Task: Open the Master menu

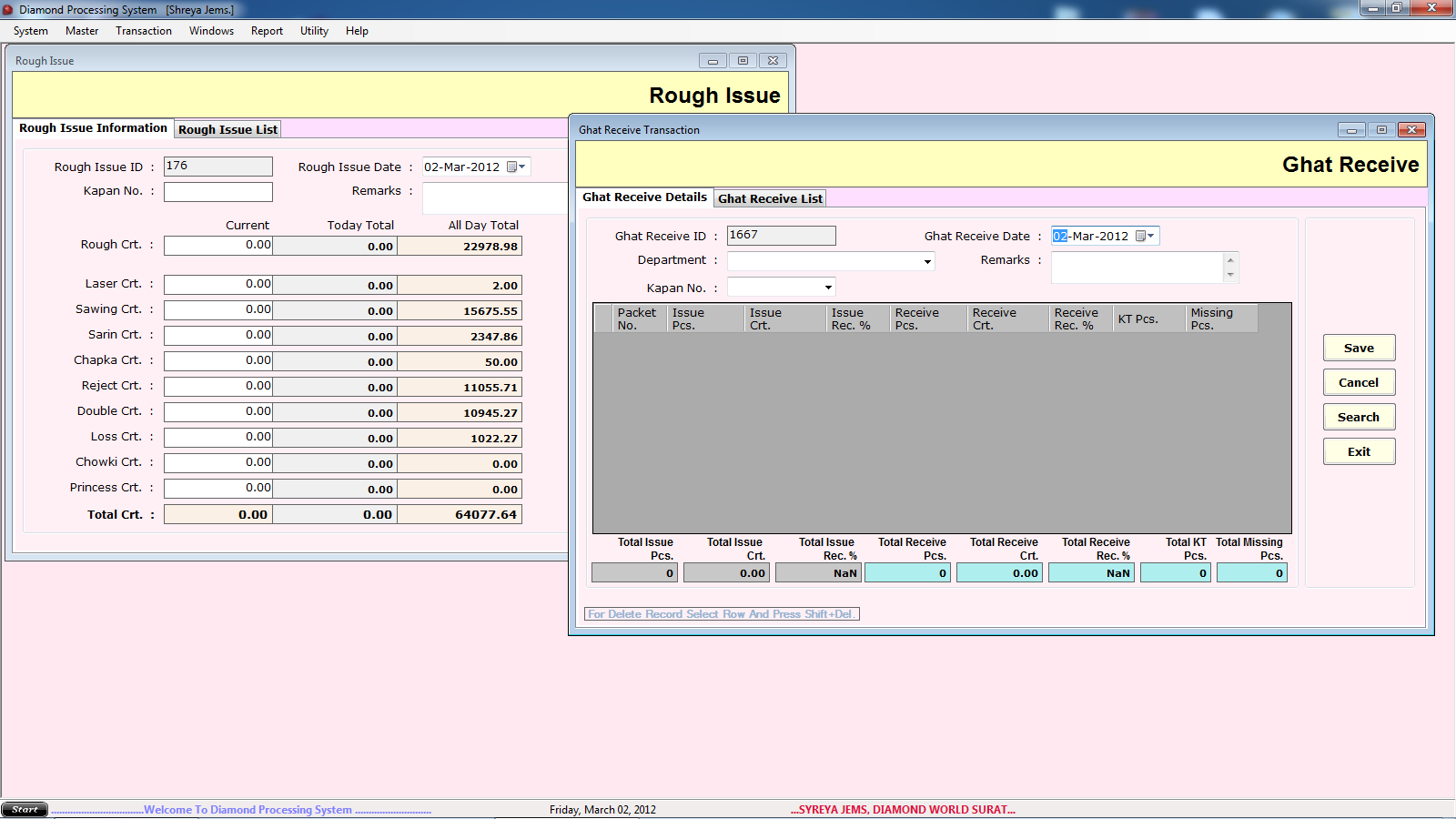Action: coord(82,31)
